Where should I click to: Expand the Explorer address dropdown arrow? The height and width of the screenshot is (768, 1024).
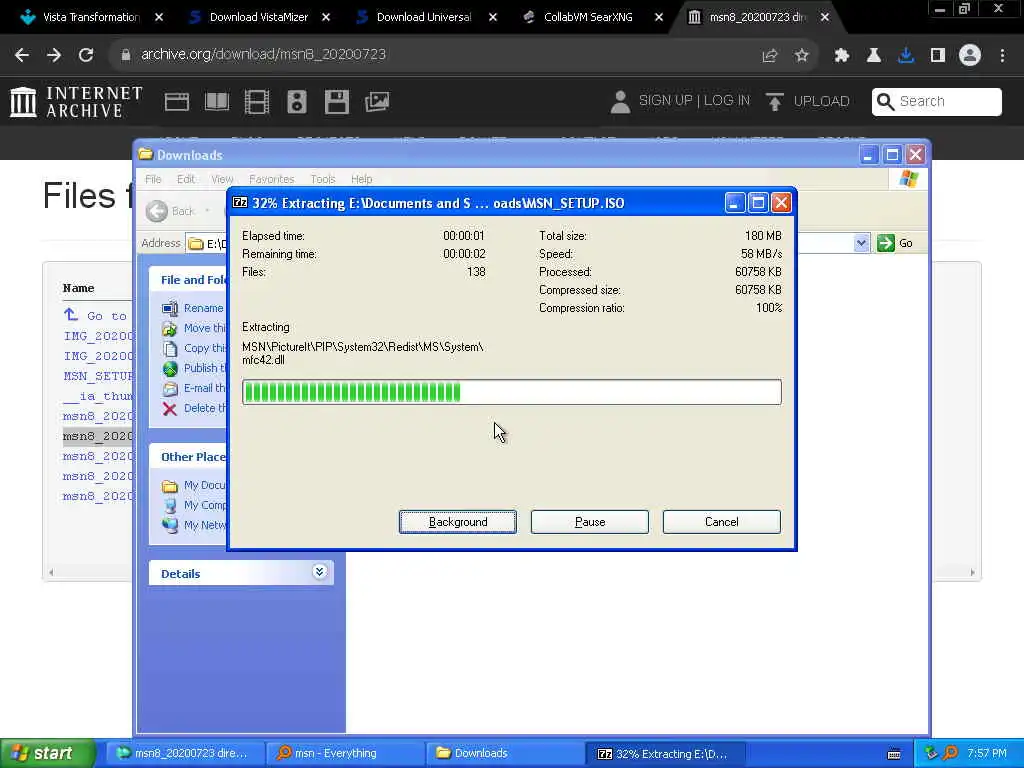click(x=861, y=243)
